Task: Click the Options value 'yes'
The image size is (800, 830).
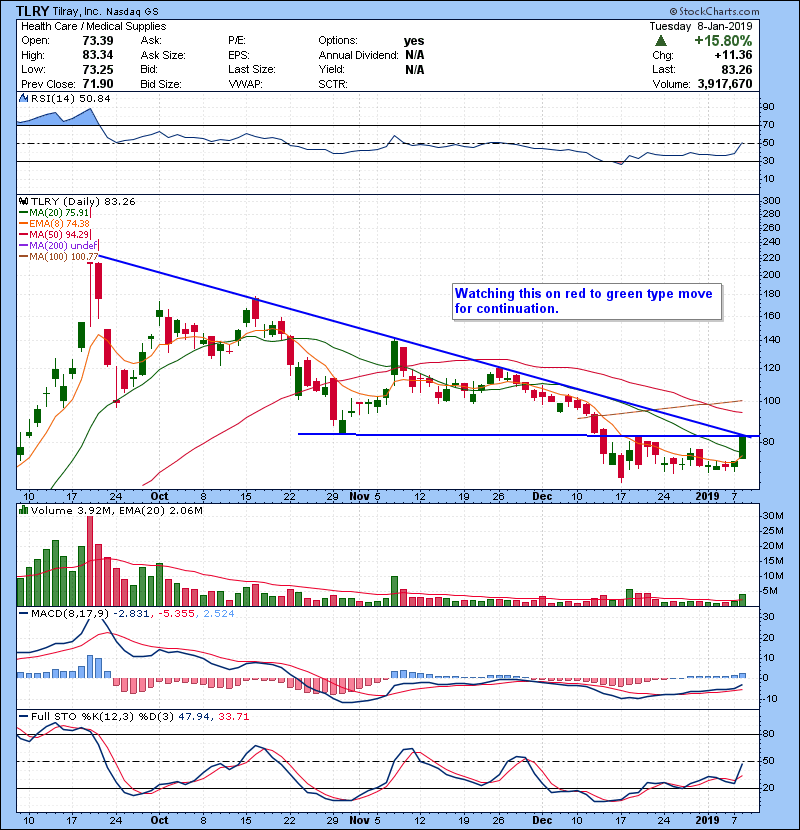Action: 414,41
